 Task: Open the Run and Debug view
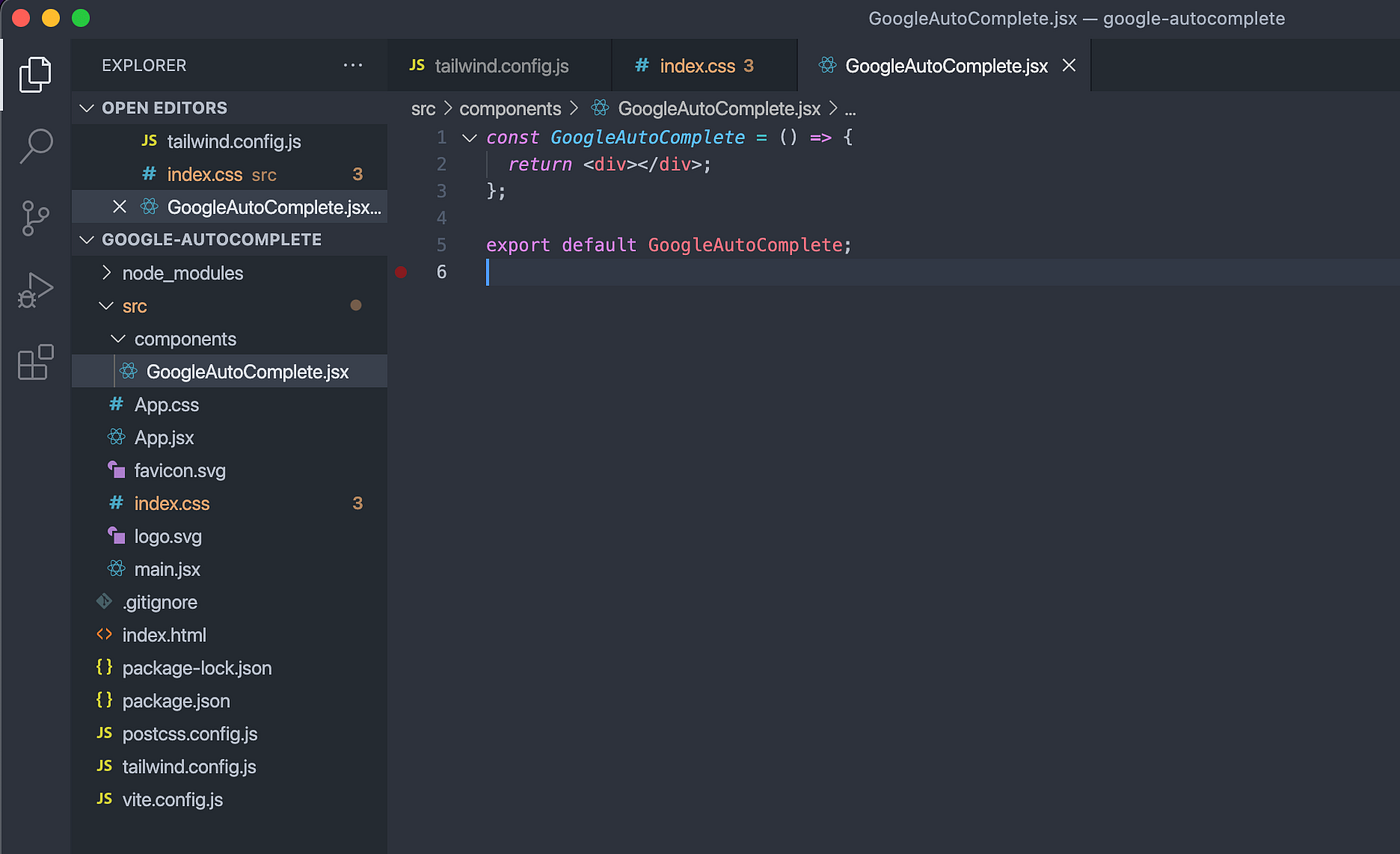[35, 290]
